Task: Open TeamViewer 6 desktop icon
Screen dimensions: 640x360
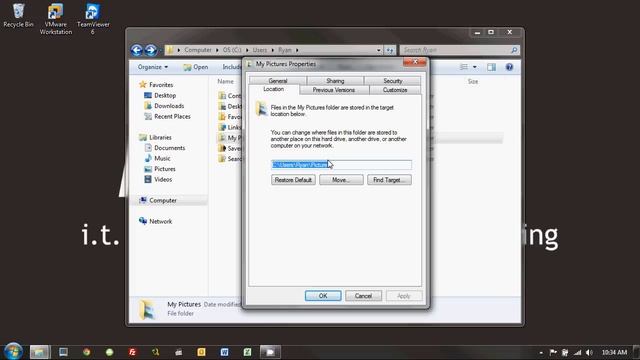Action: tap(93, 18)
